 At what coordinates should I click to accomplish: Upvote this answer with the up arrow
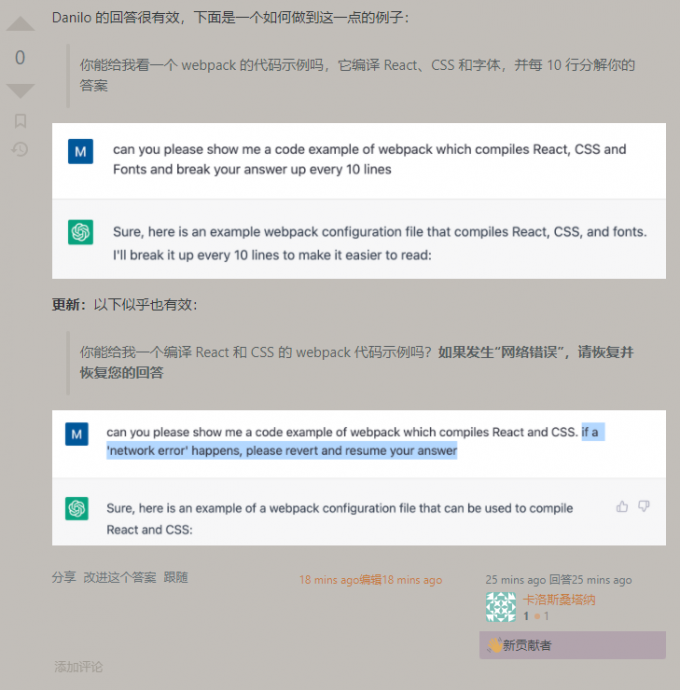(x=20, y=23)
